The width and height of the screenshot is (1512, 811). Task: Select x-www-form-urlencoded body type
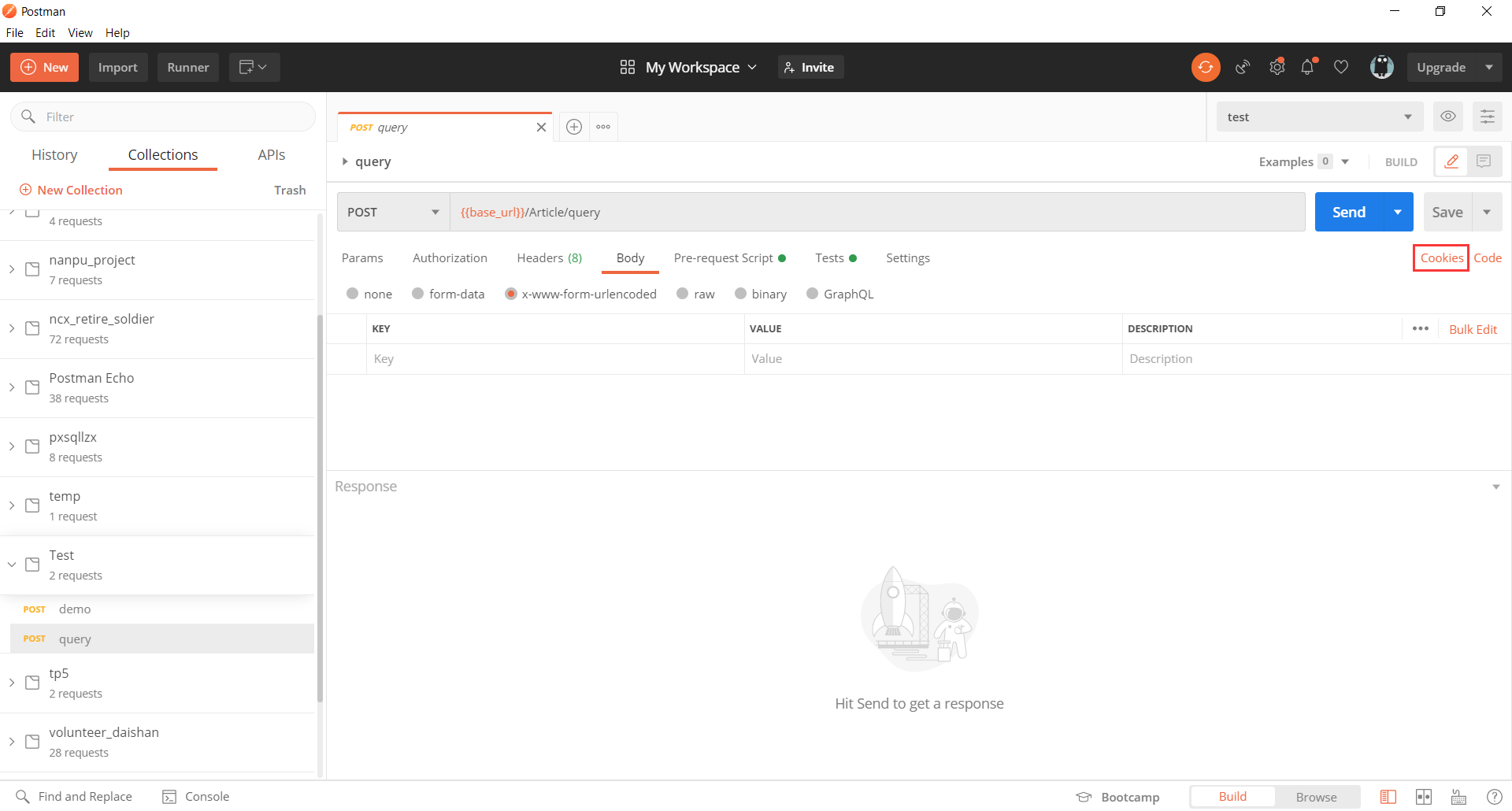pyautogui.click(x=510, y=294)
